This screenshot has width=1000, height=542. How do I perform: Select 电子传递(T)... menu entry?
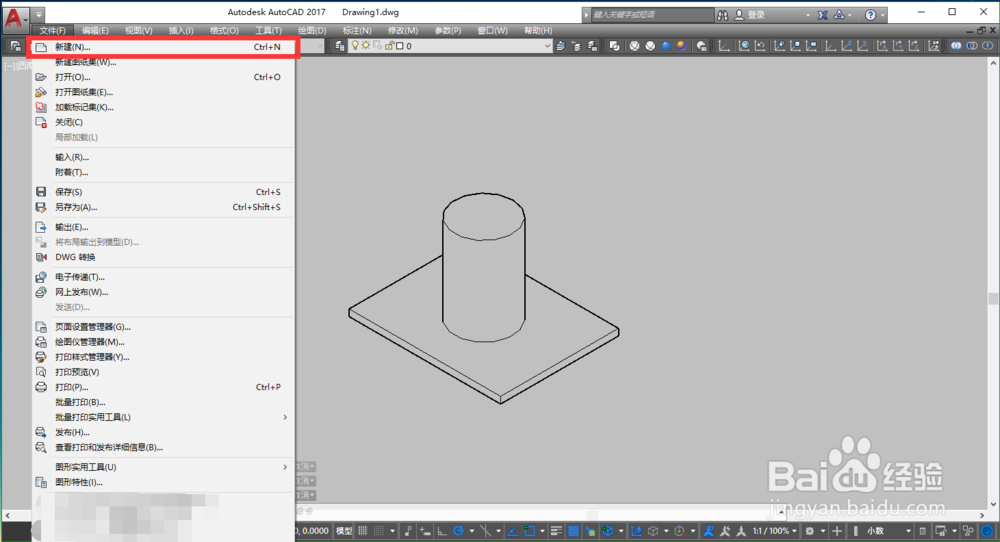tap(163, 277)
